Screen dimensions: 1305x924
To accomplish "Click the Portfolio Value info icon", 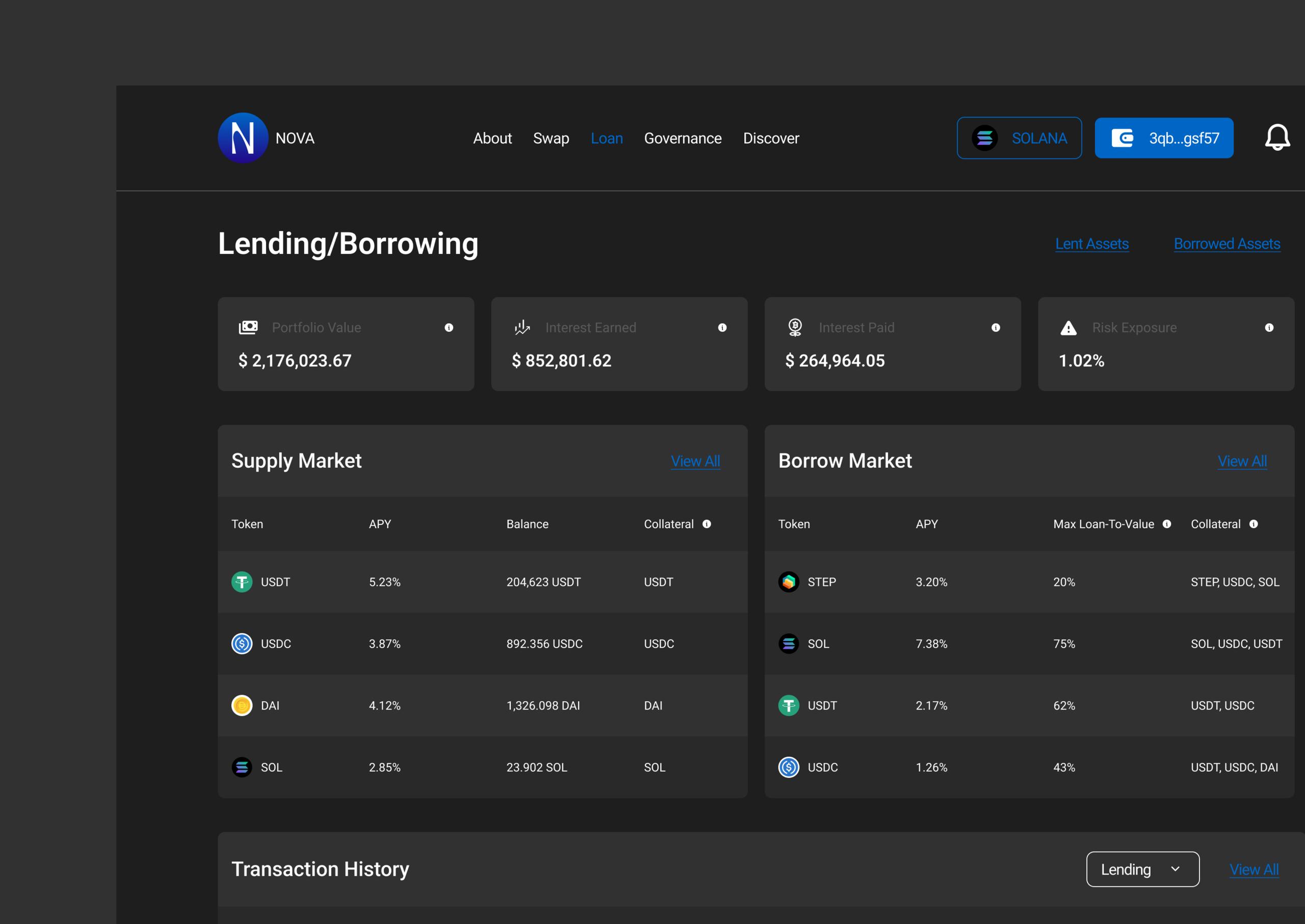I will coord(449,328).
